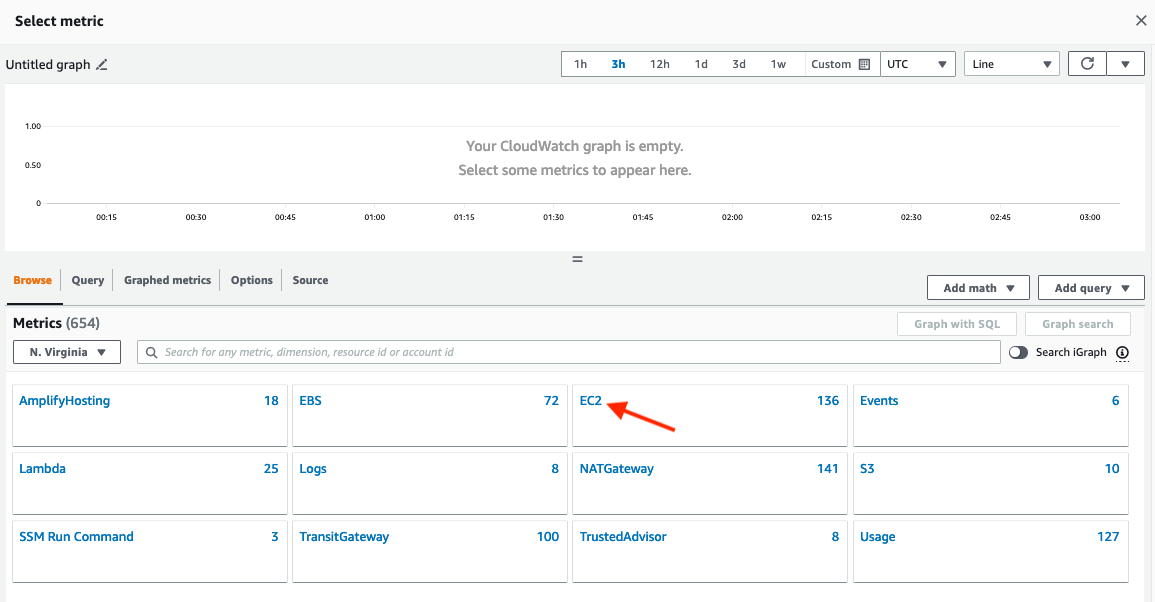Open the Add query dropdown
The image size is (1155, 602).
(1092, 288)
